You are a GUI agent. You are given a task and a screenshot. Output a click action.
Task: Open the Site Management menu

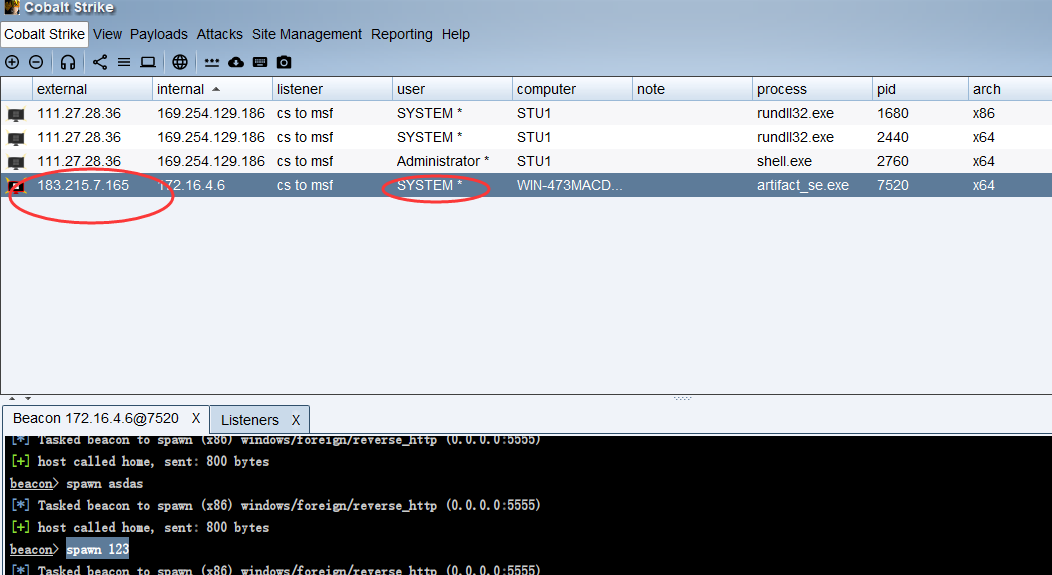307,34
